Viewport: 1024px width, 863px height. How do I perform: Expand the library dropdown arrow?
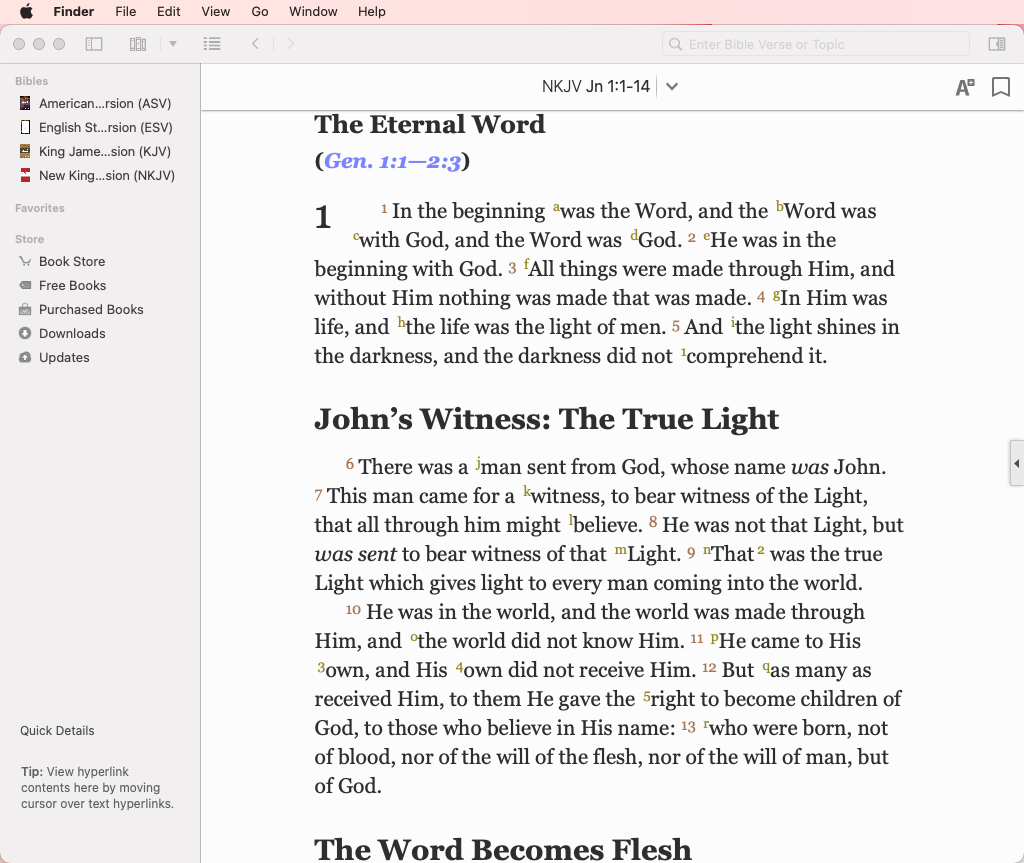[173, 44]
